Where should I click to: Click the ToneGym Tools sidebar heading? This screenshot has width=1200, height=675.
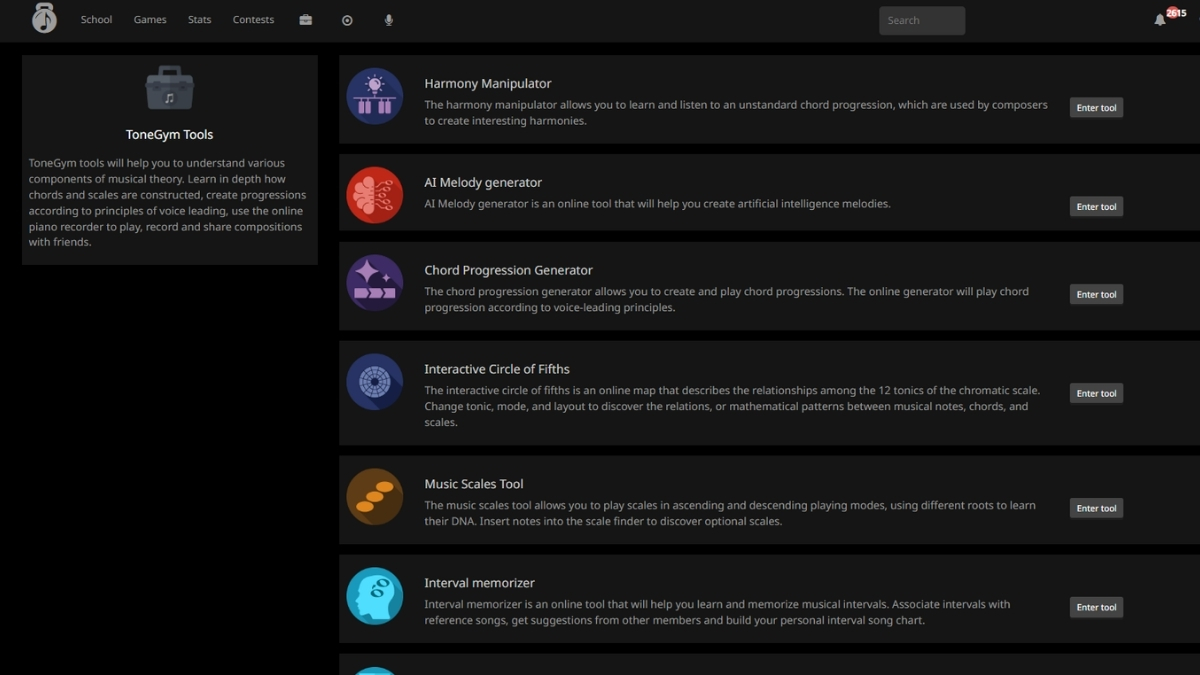[170, 135]
